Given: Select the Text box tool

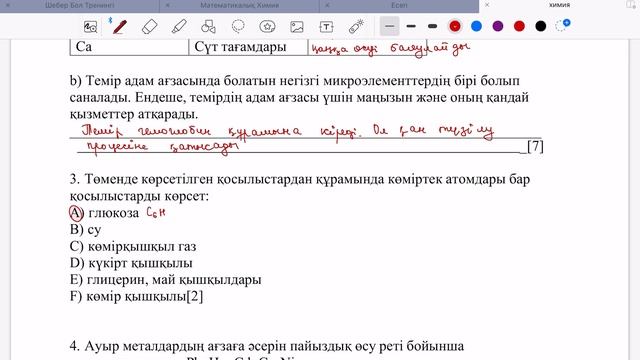Looking at the screenshot, I should pos(326,27).
